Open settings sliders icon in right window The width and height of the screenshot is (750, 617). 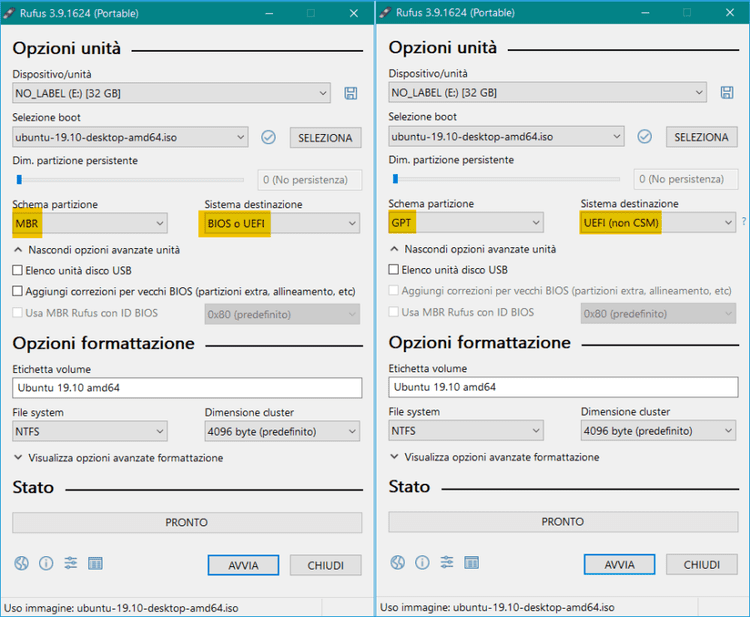tap(447, 562)
